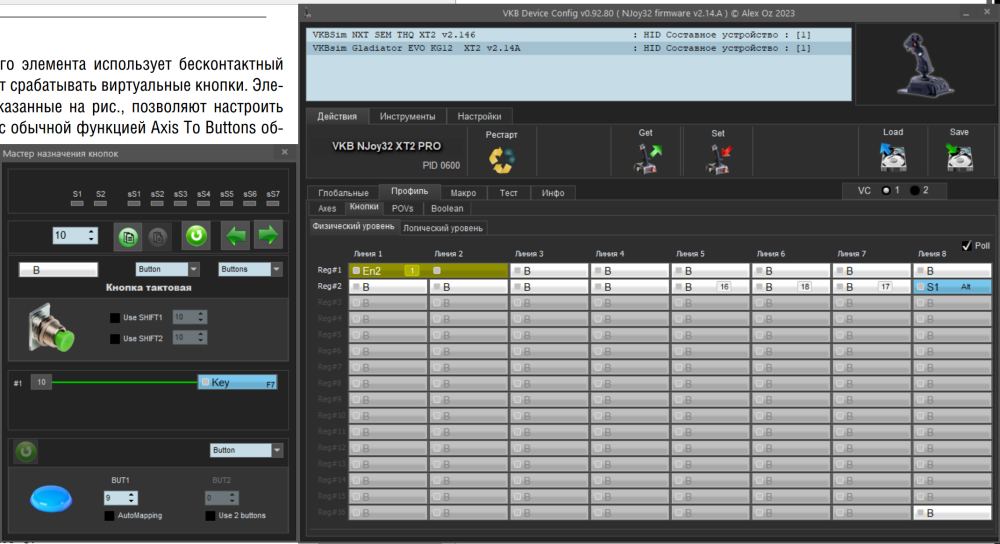This screenshot has width=1000, height=544.
Task: Click the B cell numbered 16 in Reg#2
Action: 710,287
